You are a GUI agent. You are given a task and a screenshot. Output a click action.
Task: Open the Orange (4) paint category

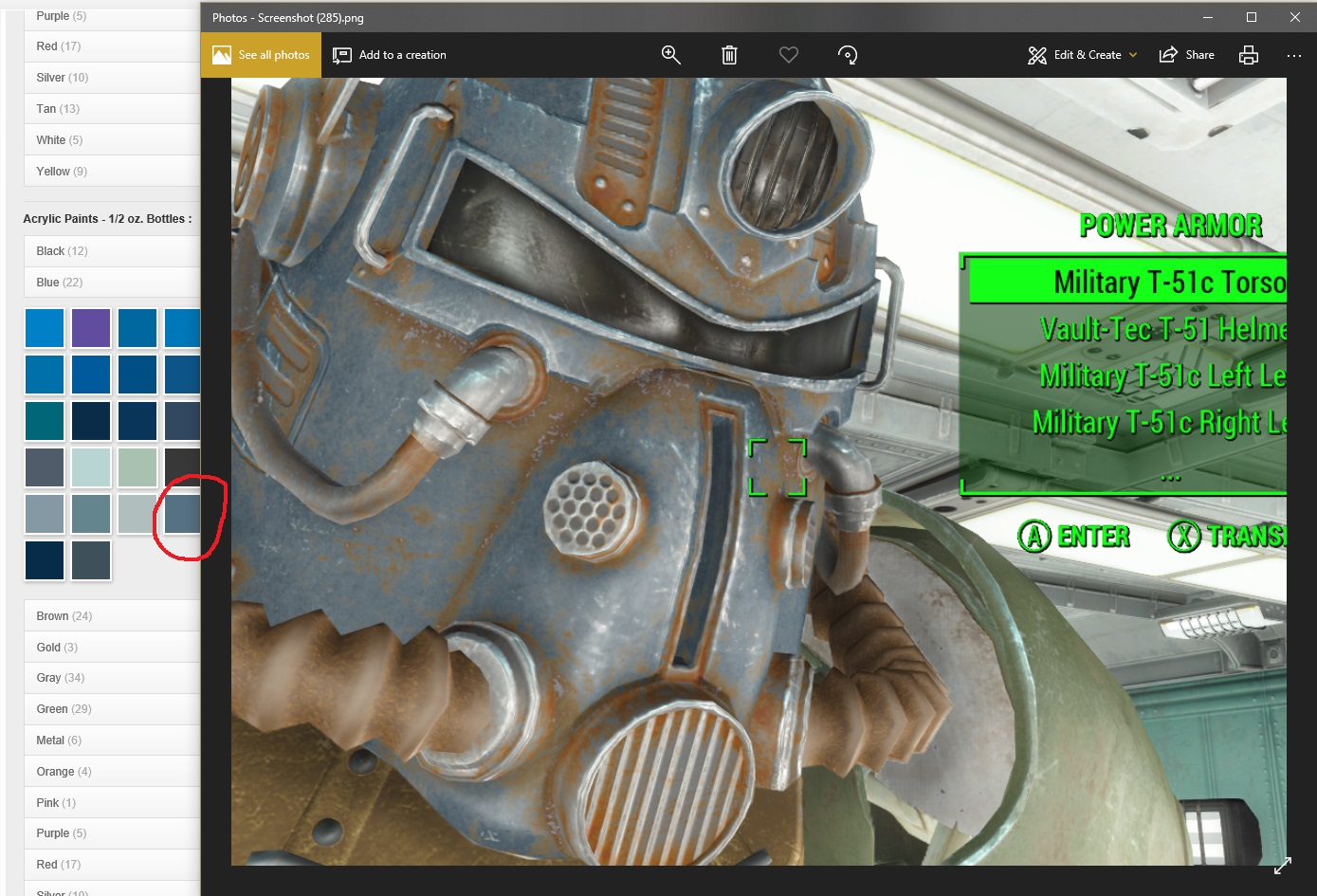[x=112, y=772]
